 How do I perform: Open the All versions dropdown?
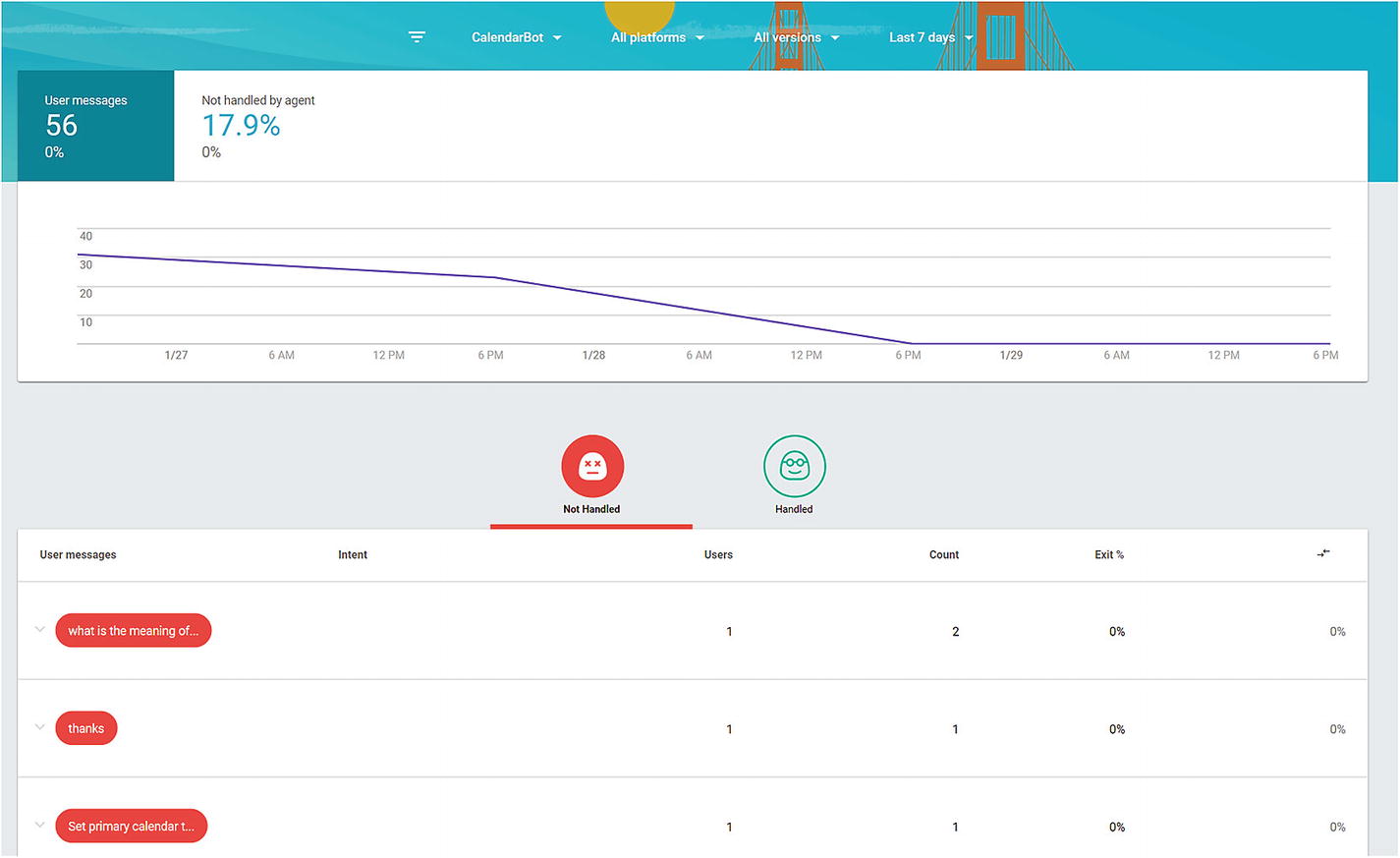[796, 37]
